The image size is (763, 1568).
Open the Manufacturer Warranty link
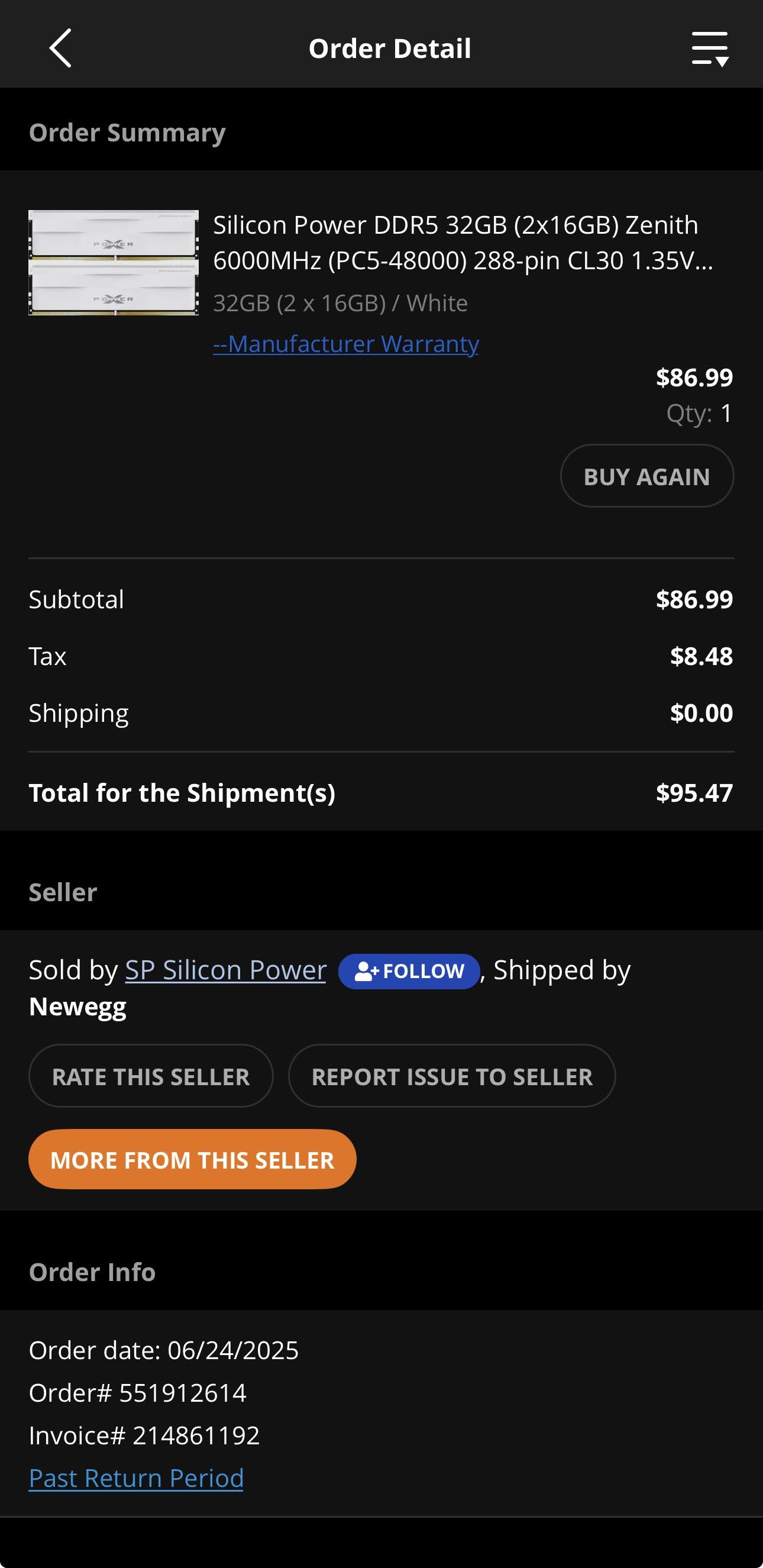tap(345, 344)
